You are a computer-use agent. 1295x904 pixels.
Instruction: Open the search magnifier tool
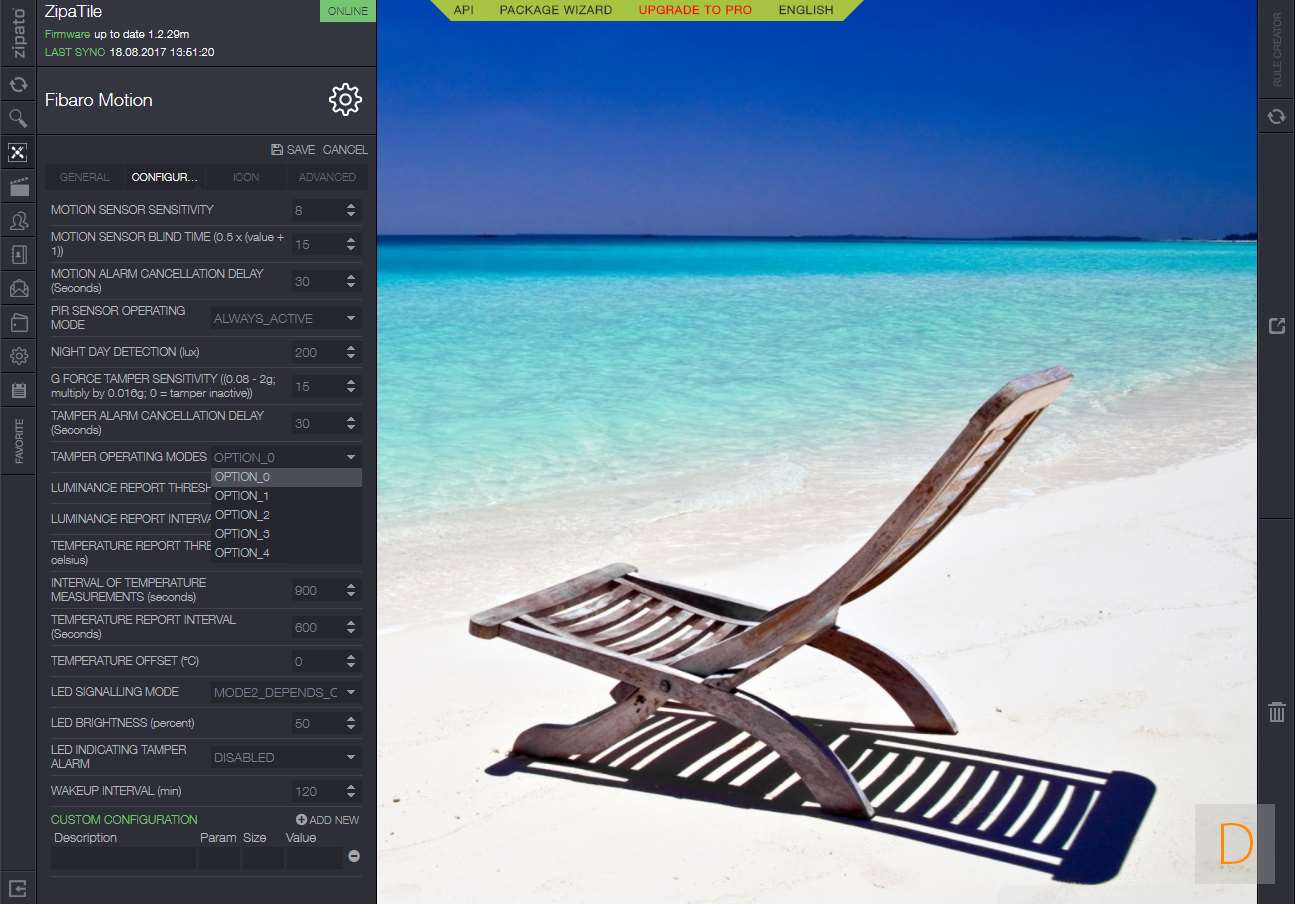(x=18, y=119)
